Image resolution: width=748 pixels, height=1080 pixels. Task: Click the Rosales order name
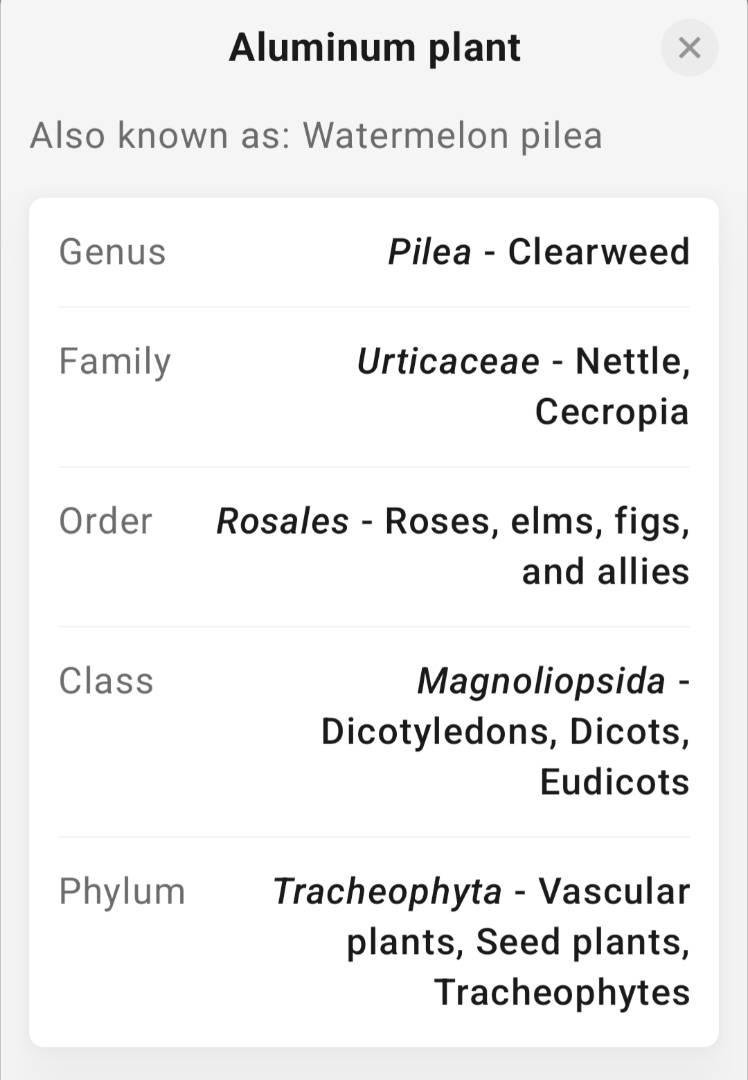coord(282,521)
